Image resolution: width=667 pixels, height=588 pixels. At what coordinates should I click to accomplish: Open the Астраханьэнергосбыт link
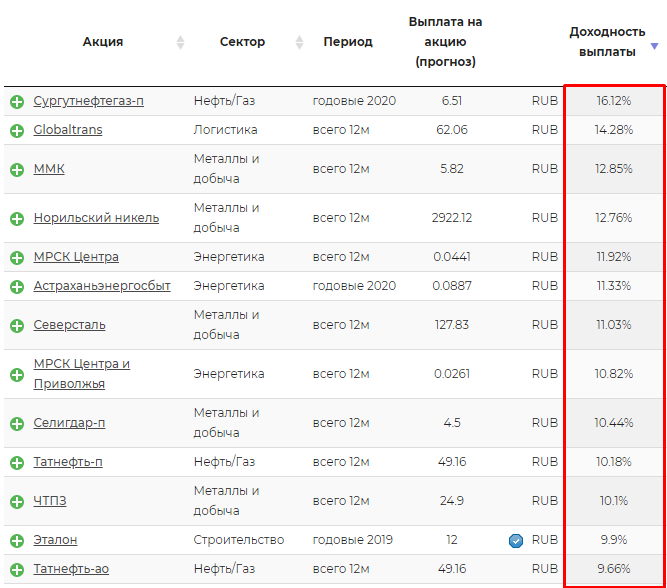(x=102, y=285)
